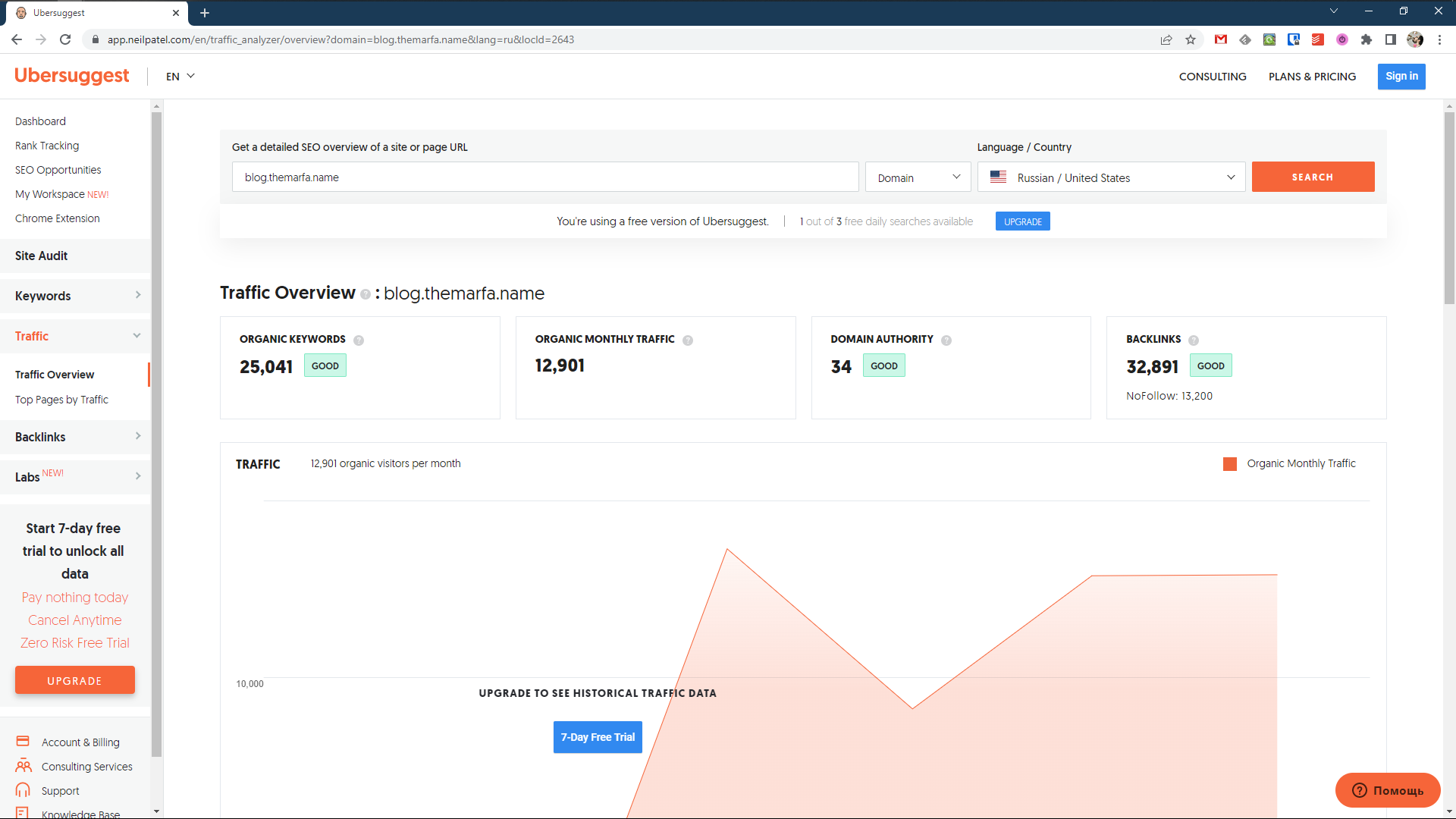Bookmark the page with the star icon
This screenshot has height=819, width=1456.
[x=1191, y=39]
